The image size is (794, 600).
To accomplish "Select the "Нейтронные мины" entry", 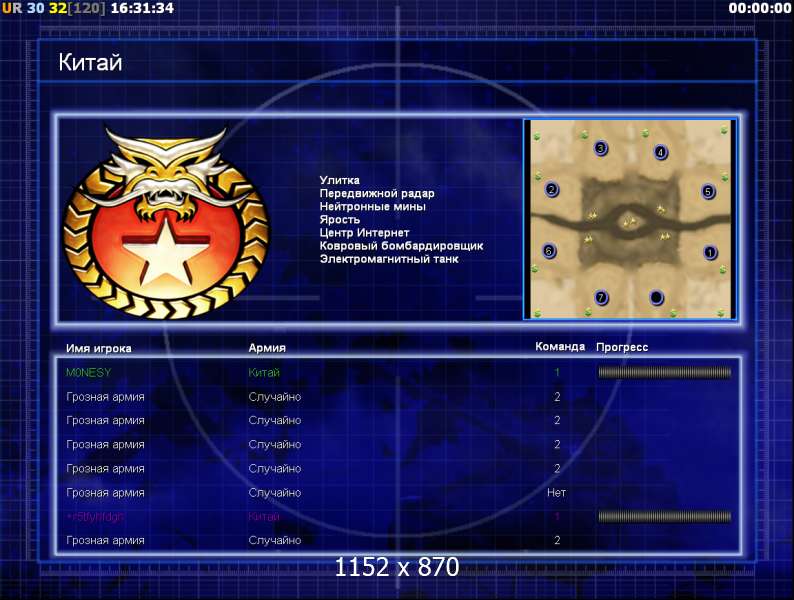I will point(372,207).
